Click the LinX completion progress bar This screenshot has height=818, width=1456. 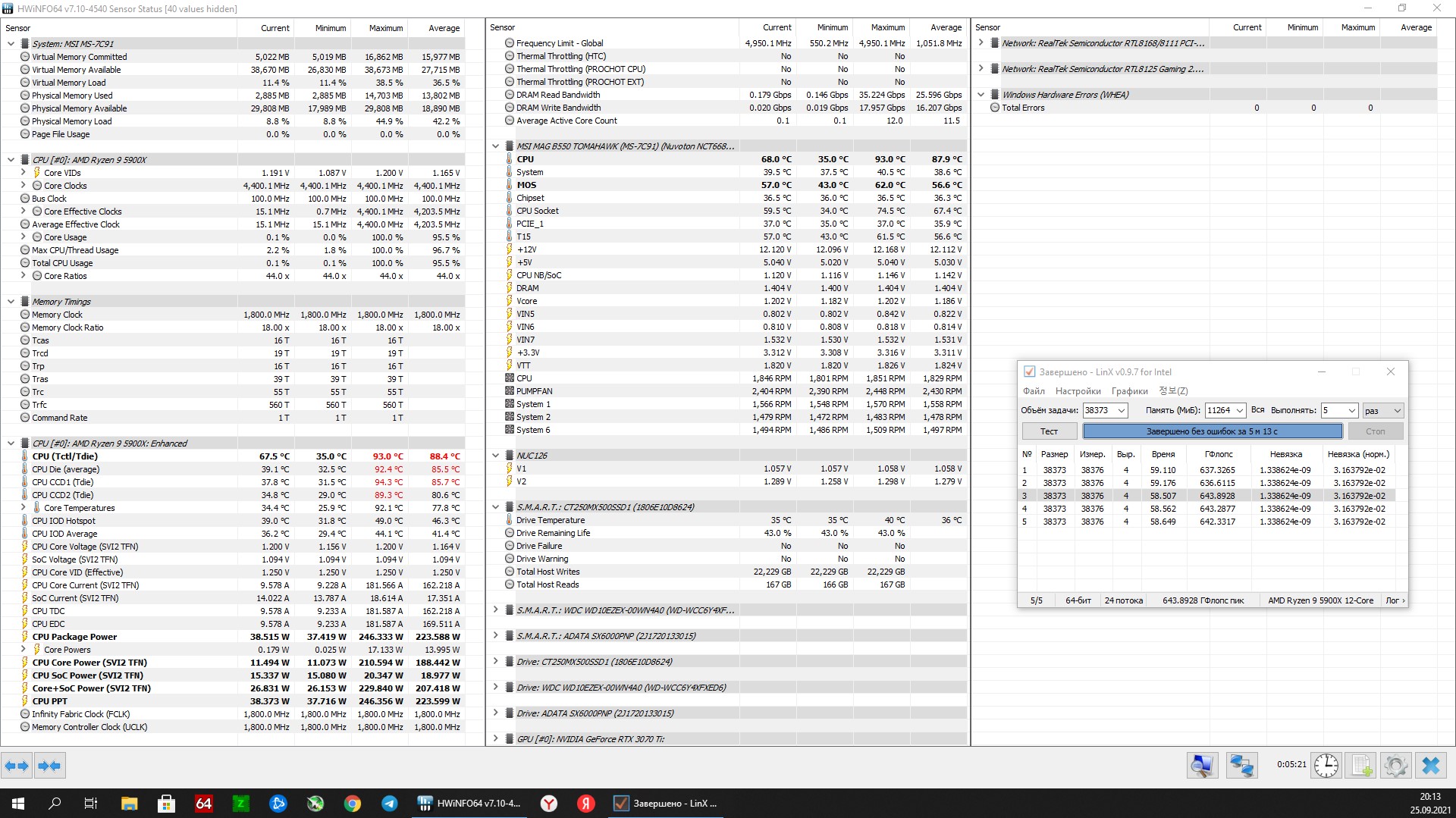point(1212,431)
